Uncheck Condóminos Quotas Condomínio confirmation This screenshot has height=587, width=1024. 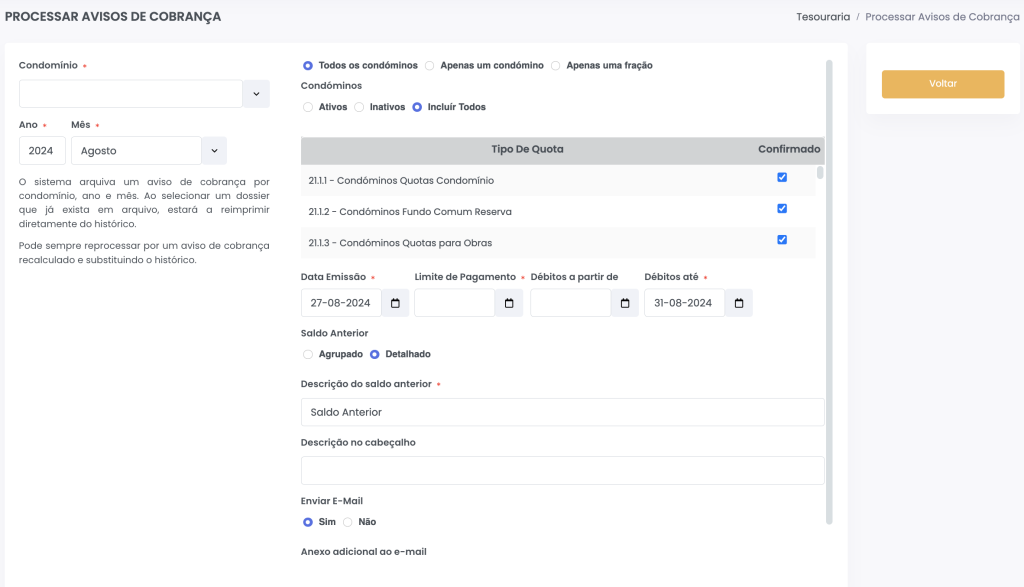pyautogui.click(x=782, y=177)
